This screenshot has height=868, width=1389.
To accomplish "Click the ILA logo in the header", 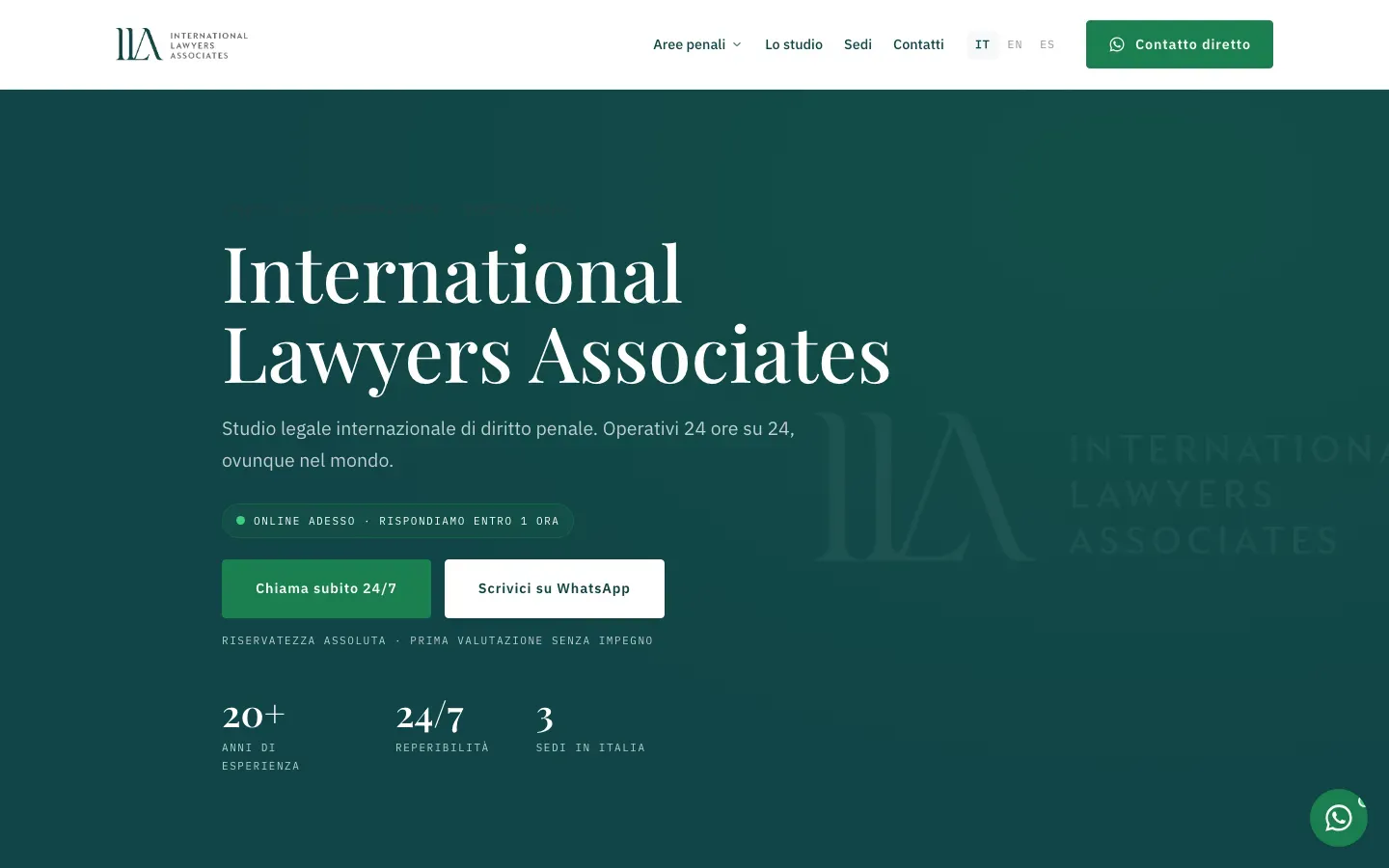I will (181, 44).
